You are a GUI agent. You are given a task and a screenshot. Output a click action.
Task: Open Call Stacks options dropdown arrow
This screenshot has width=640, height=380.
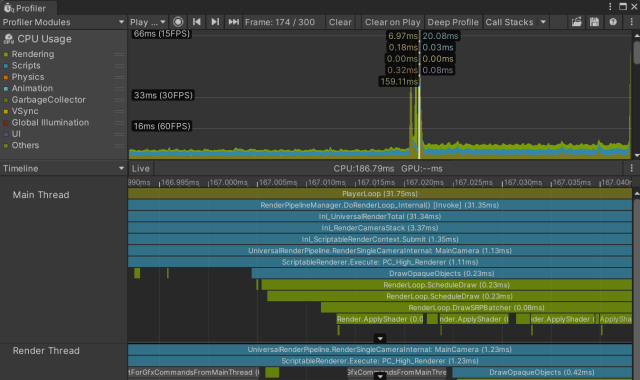coord(543,22)
